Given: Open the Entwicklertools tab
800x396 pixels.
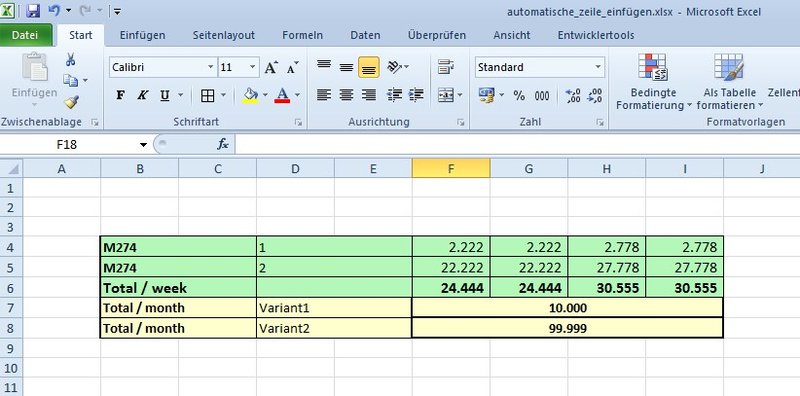Looking at the screenshot, I should (x=596, y=35).
